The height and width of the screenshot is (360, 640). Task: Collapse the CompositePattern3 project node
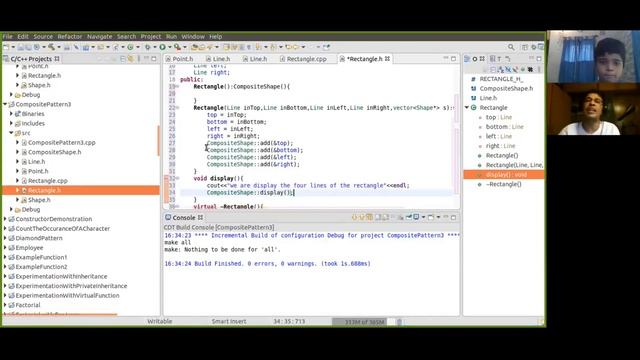click(5, 104)
